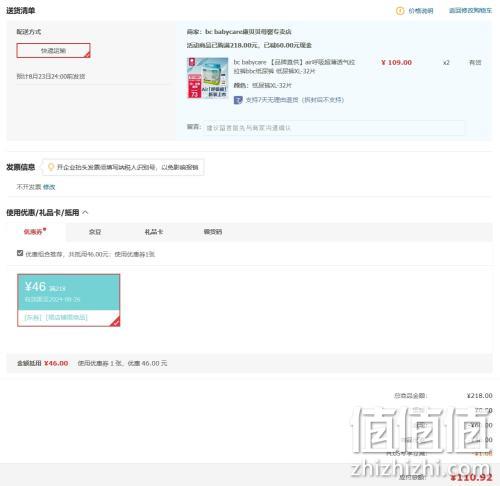The height and width of the screenshot is (486, 500).
Task: Open the 礼品卡 tab
Action: pyautogui.click(x=154, y=232)
